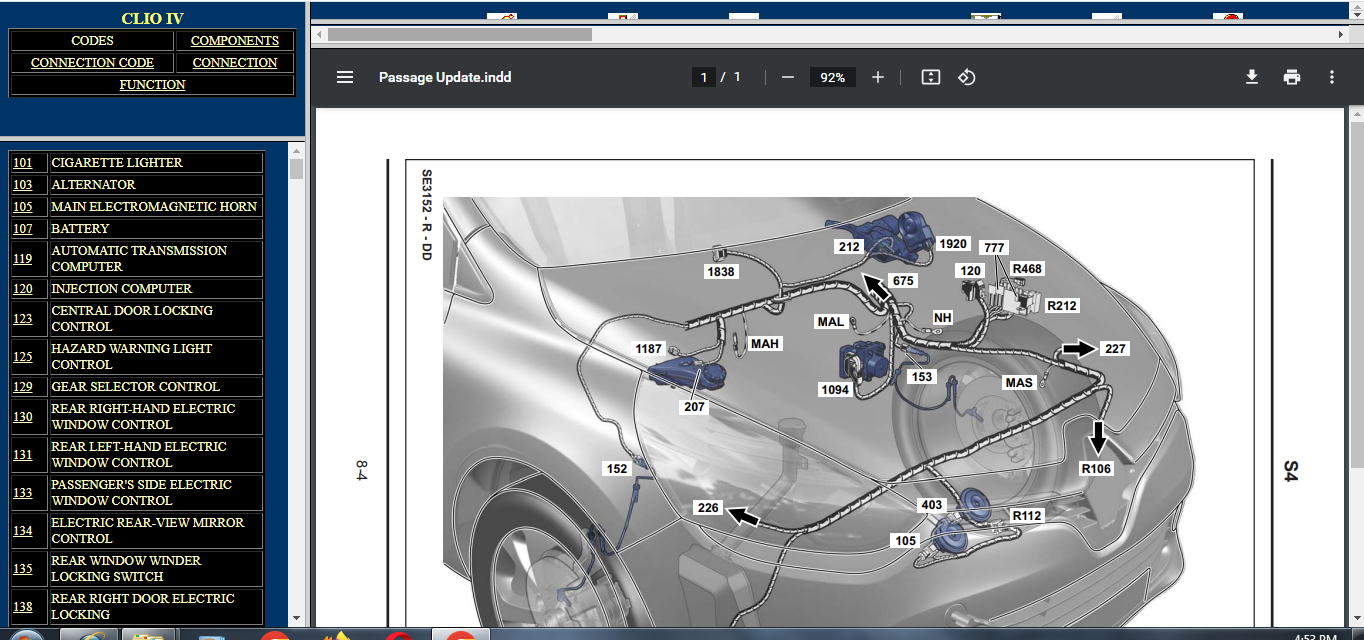Print the PDF document

tap(1292, 77)
